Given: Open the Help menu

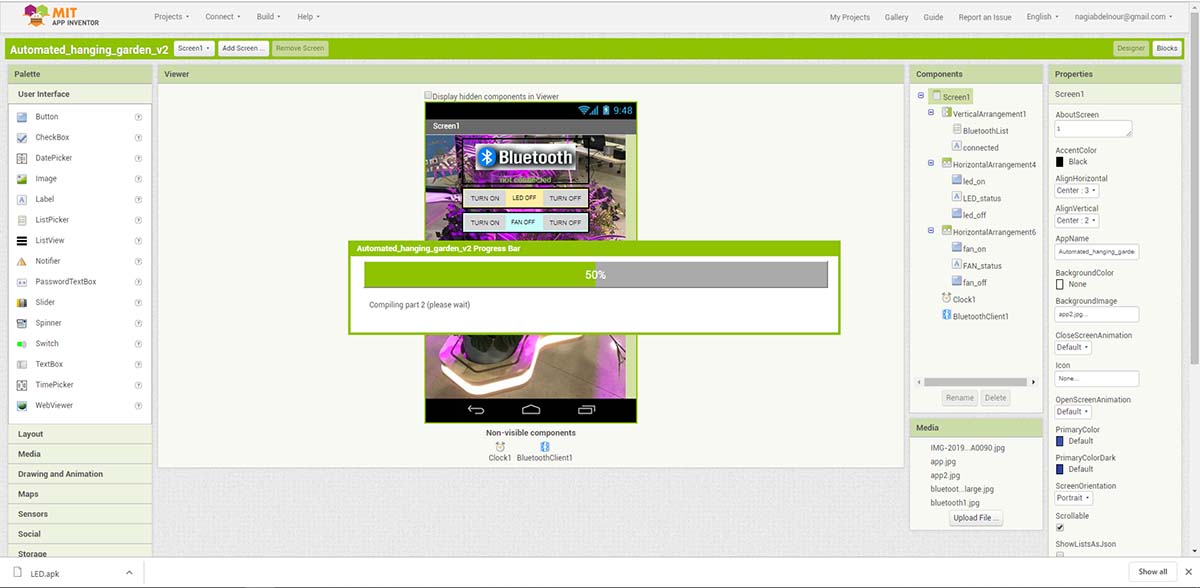Looking at the screenshot, I should coord(308,16).
